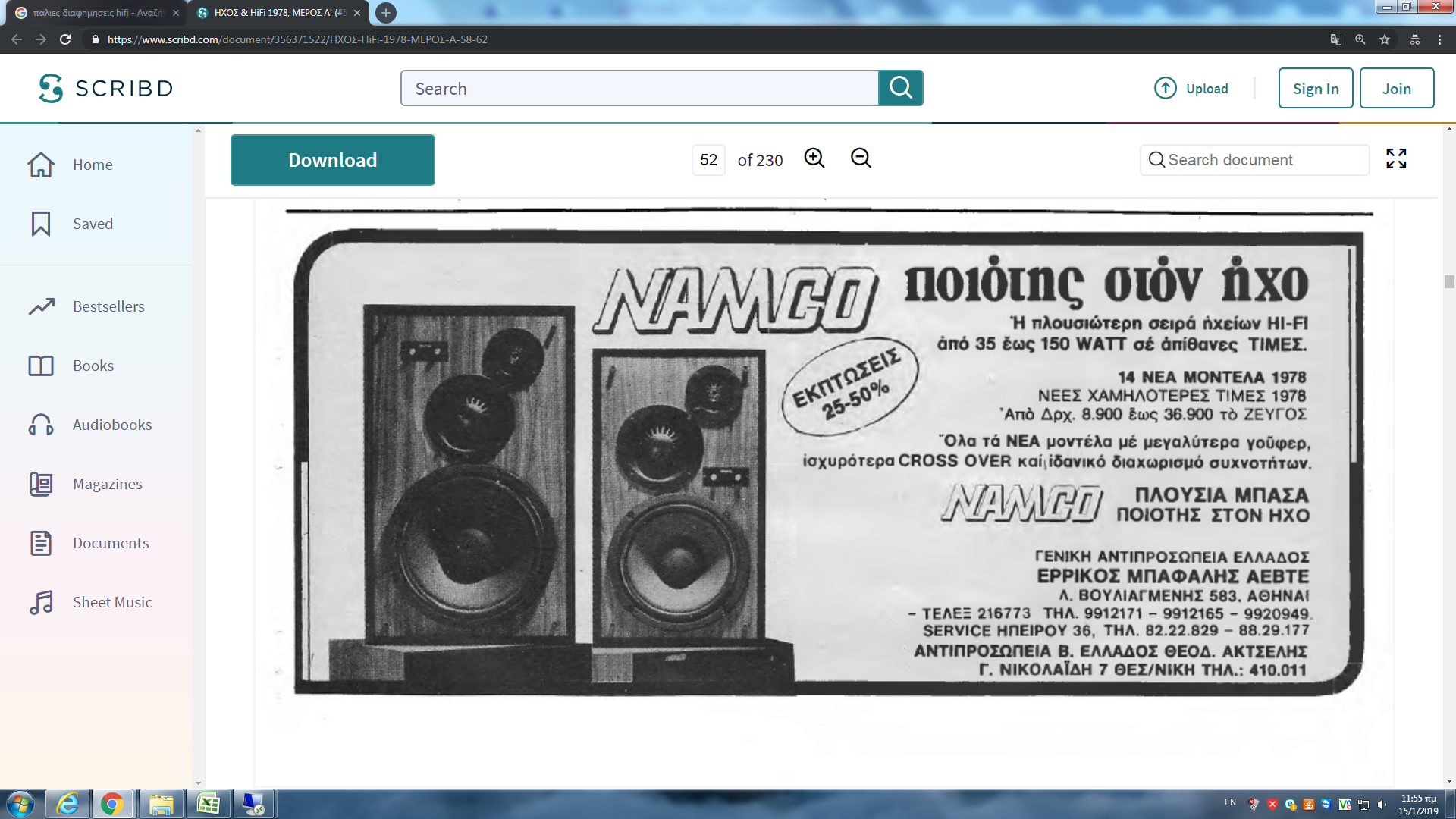
Task: Enter fullscreen document view
Action: tap(1396, 158)
